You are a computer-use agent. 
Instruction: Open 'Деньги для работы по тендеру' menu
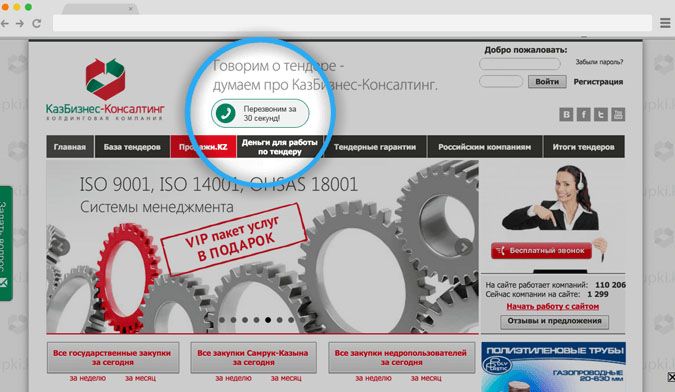point(279,147)
